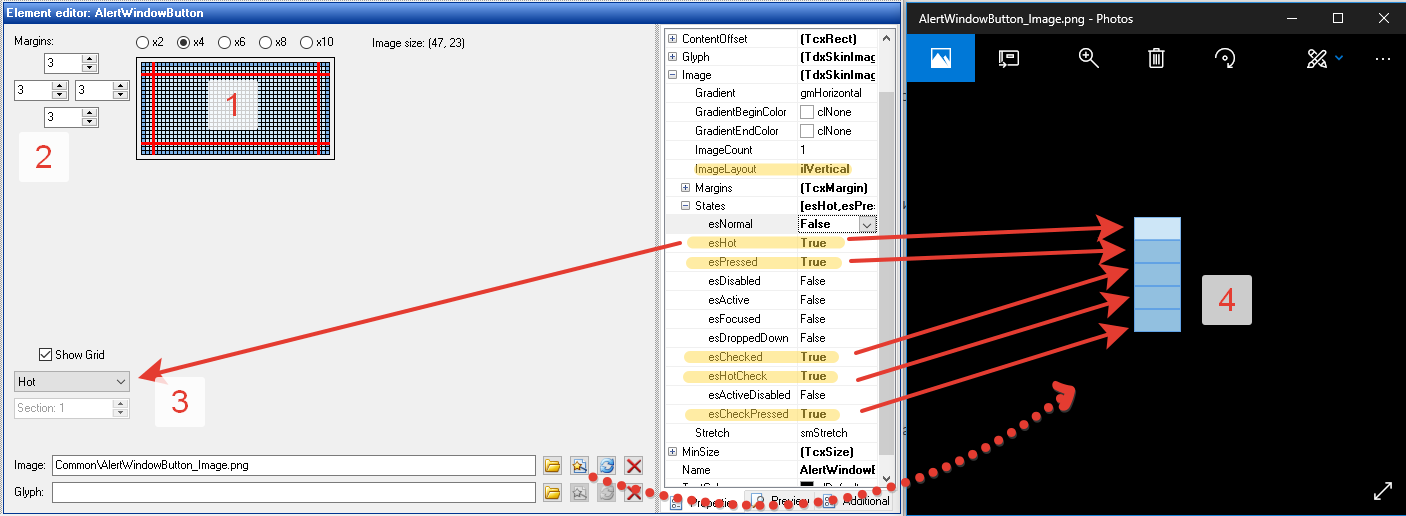The width and height of the screenshot is (1406, 516).
Task: Click the GradientEndColor swatch
Action: pos(806,131)
